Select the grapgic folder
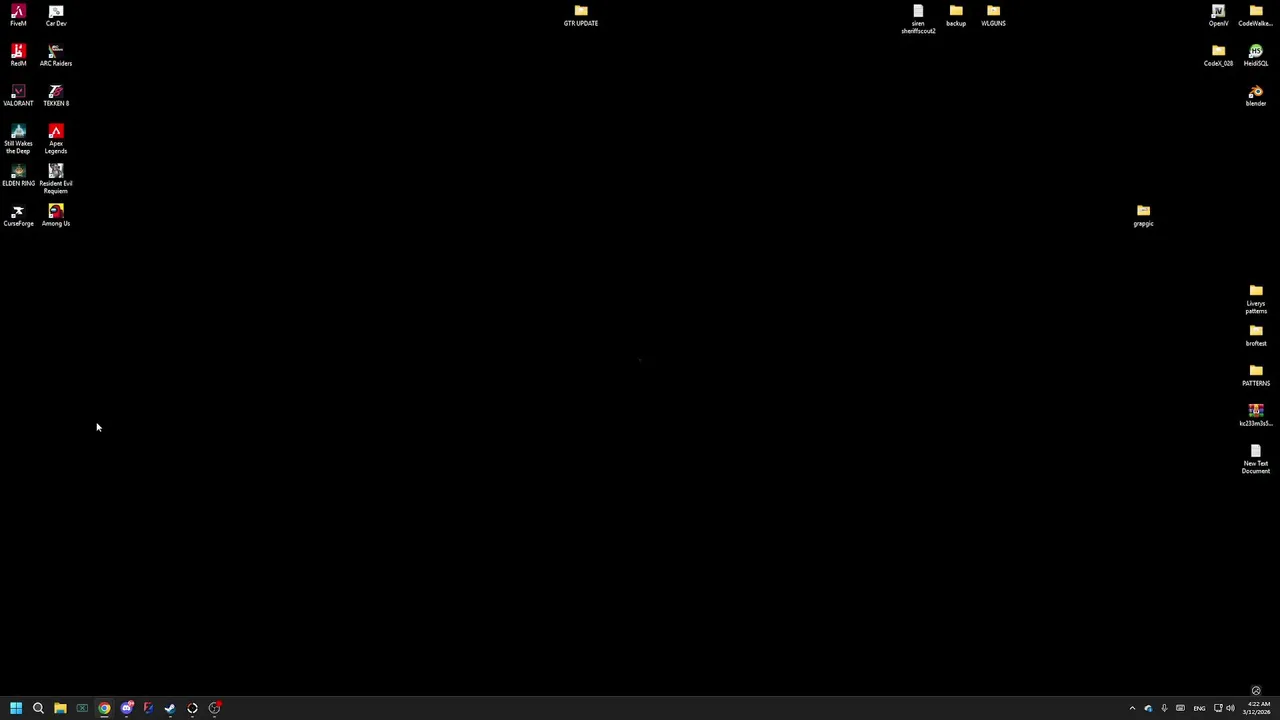 tap(1143, 215)
